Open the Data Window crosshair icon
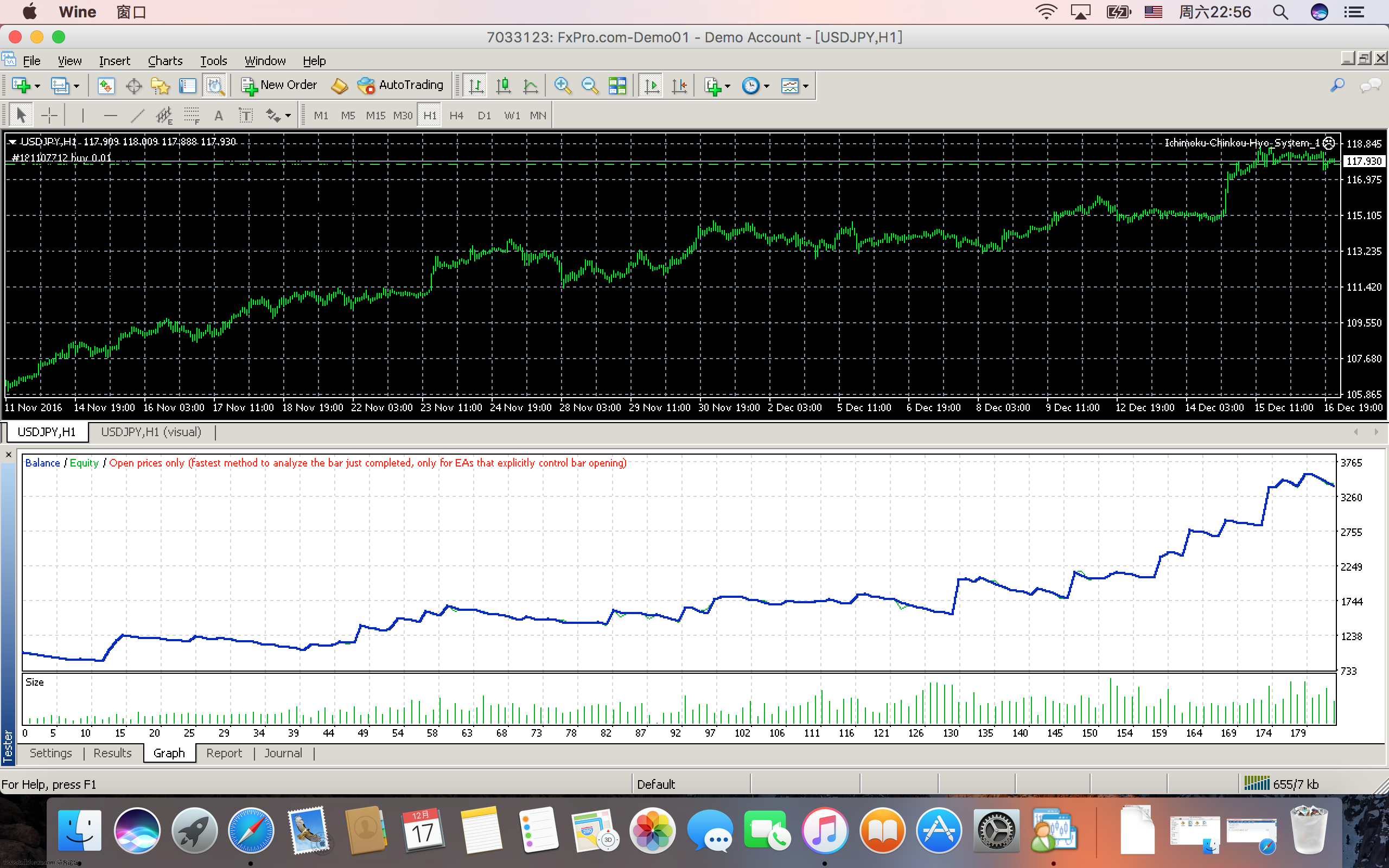This screenshot has width=1389, height=868. (x=133, y=86)
